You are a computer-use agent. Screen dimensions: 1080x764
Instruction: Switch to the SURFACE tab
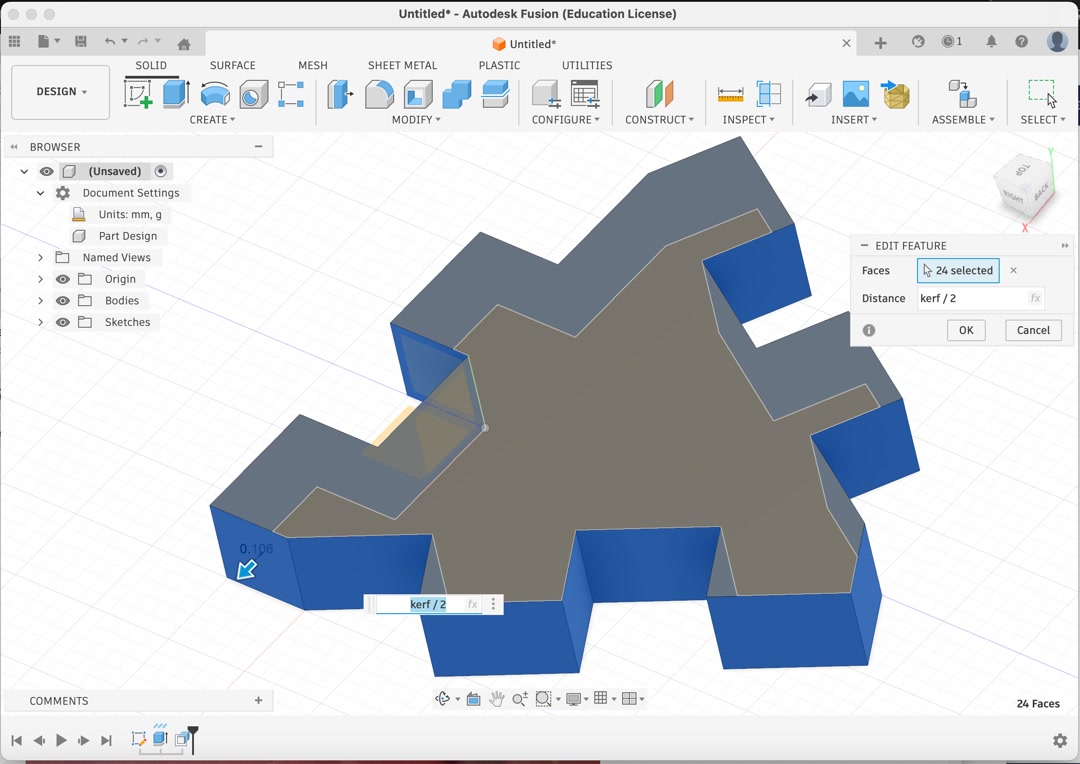pyautogui.click(x=232, y=65)
